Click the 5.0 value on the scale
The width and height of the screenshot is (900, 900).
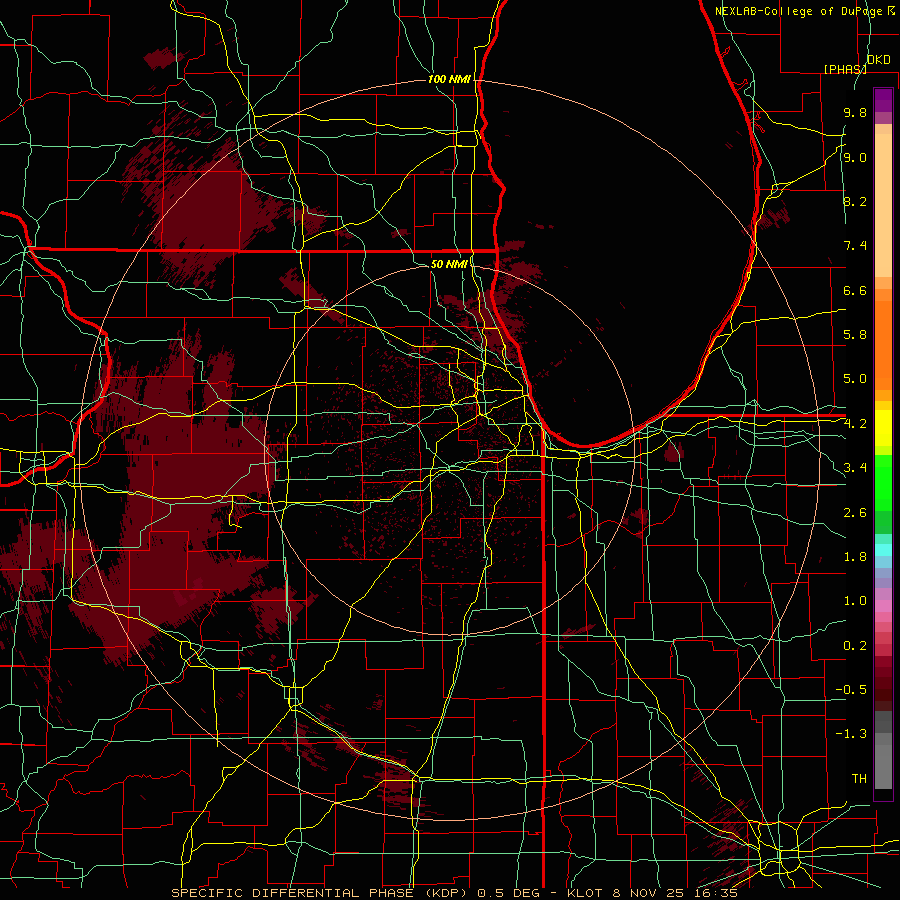tap(855, 379)
